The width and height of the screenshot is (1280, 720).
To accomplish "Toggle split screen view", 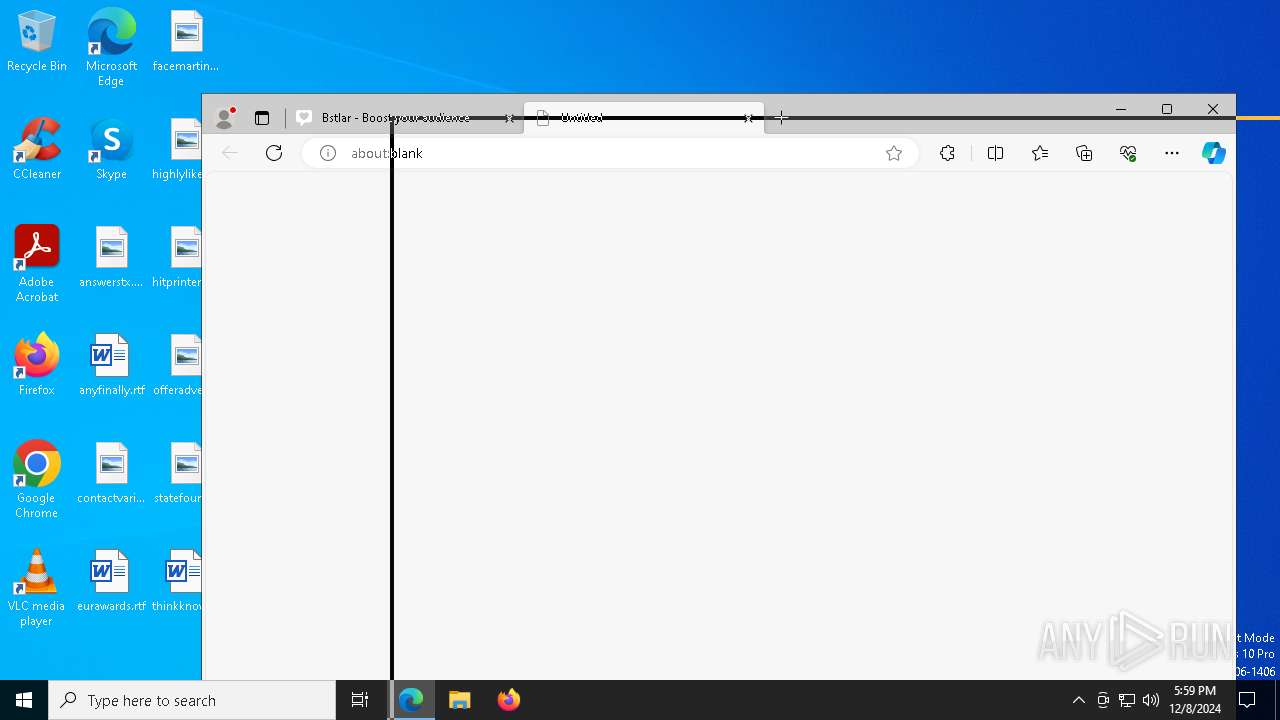I will [x=995, y=153].
